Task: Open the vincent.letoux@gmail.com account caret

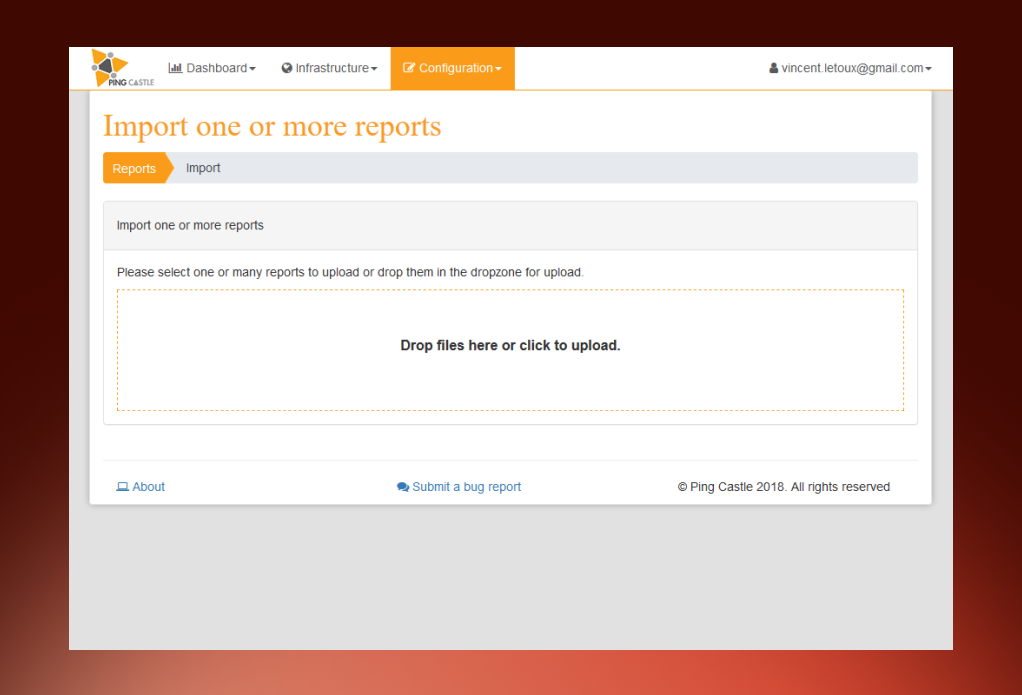Action: click(x=928, y=68)
